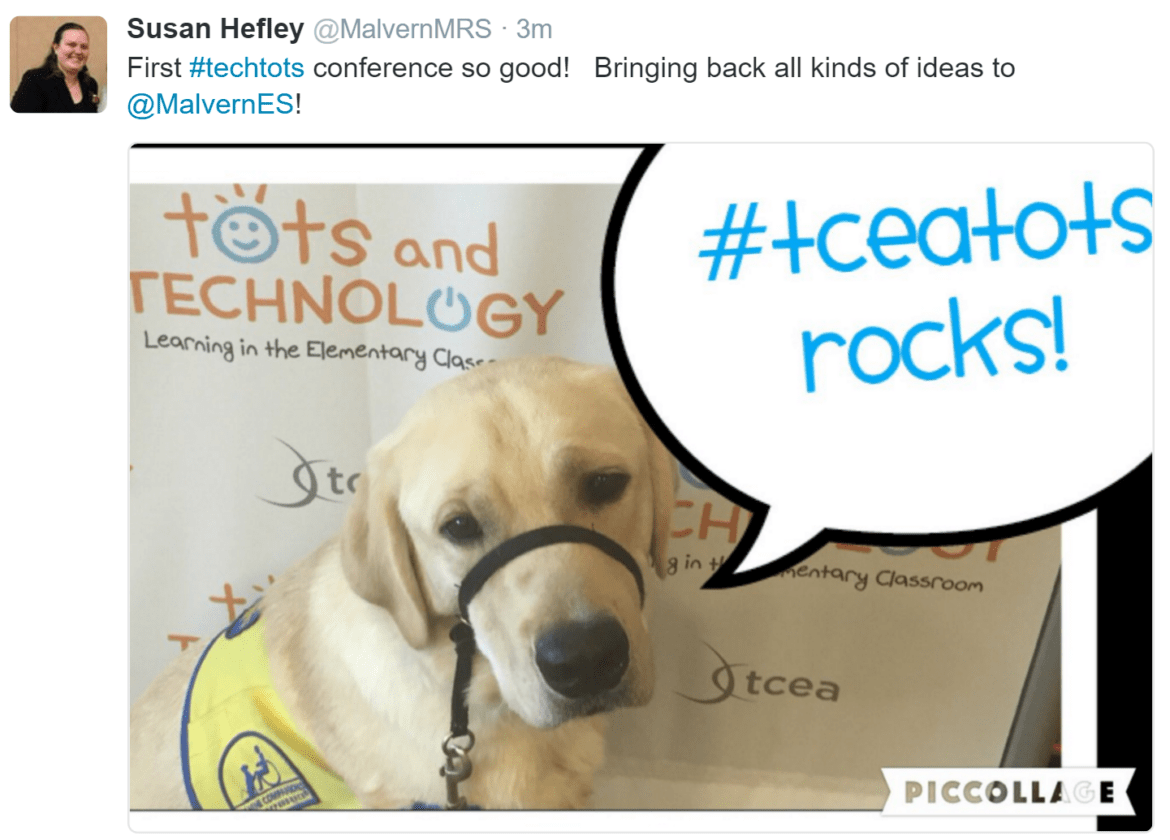Image resolution: width=1170 pixels, height=840 pixels.
Task: Expand the attached dog photo
Action: pyautogui.click(x=641, y=487)
